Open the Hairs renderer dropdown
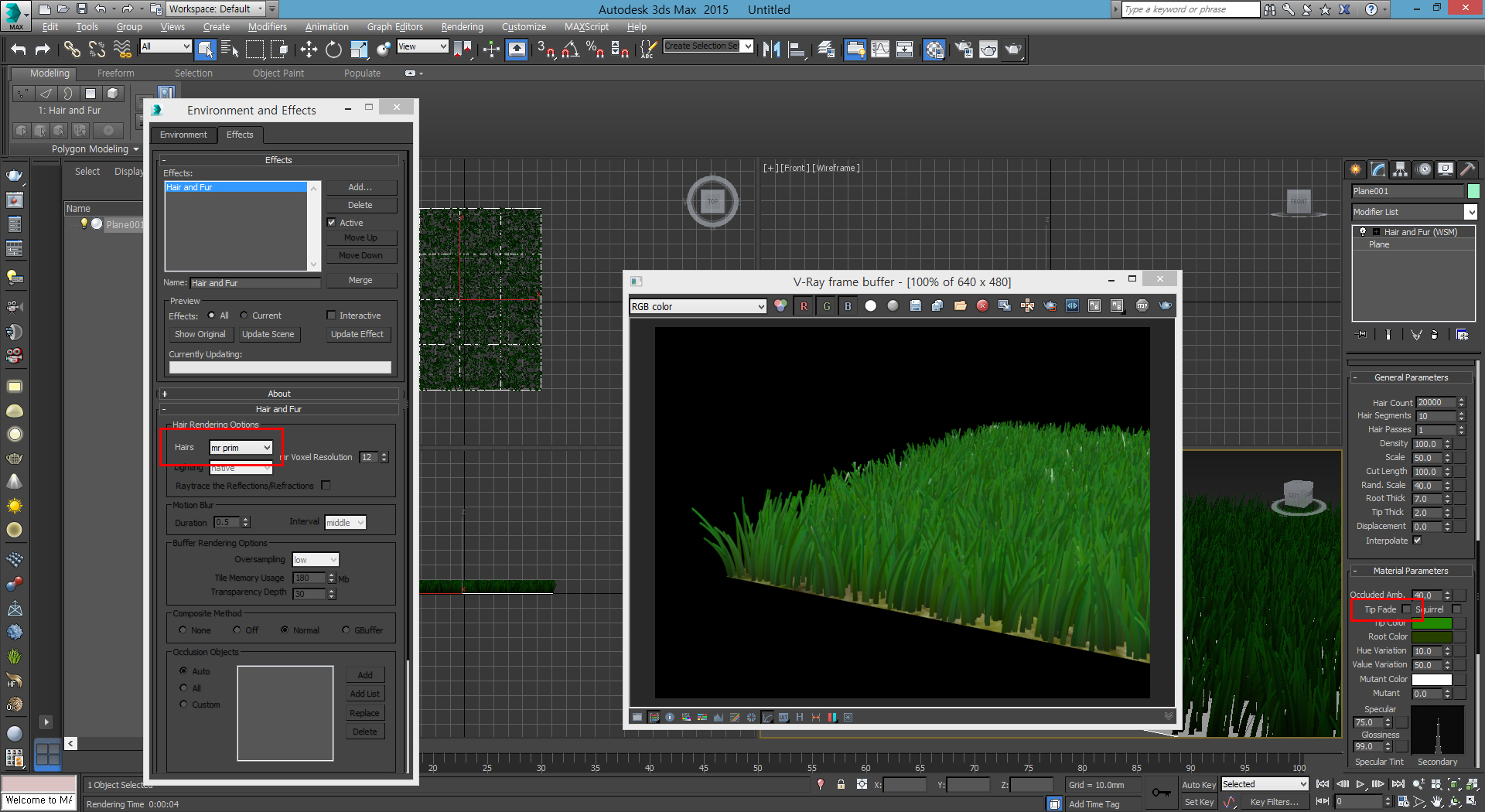The width and height of the screenshot is (1485, 812). 241,448
